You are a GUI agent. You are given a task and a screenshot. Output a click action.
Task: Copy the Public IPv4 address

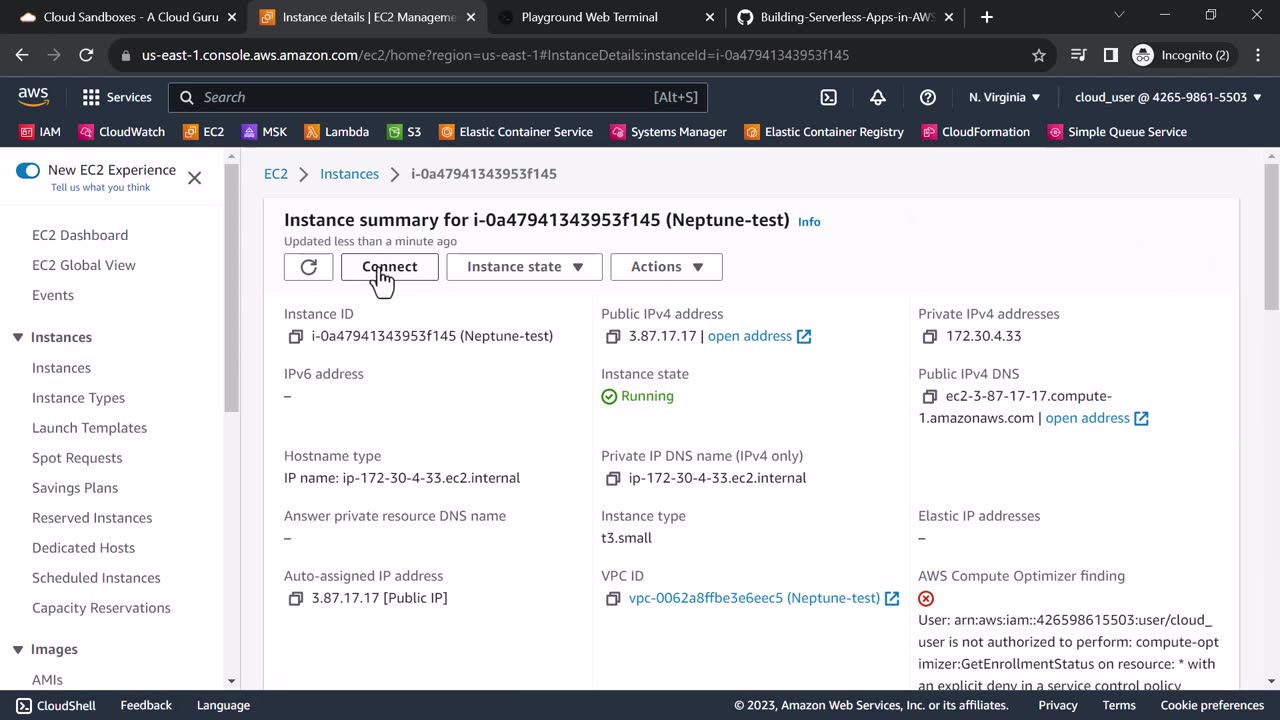(x=613, y=337)
